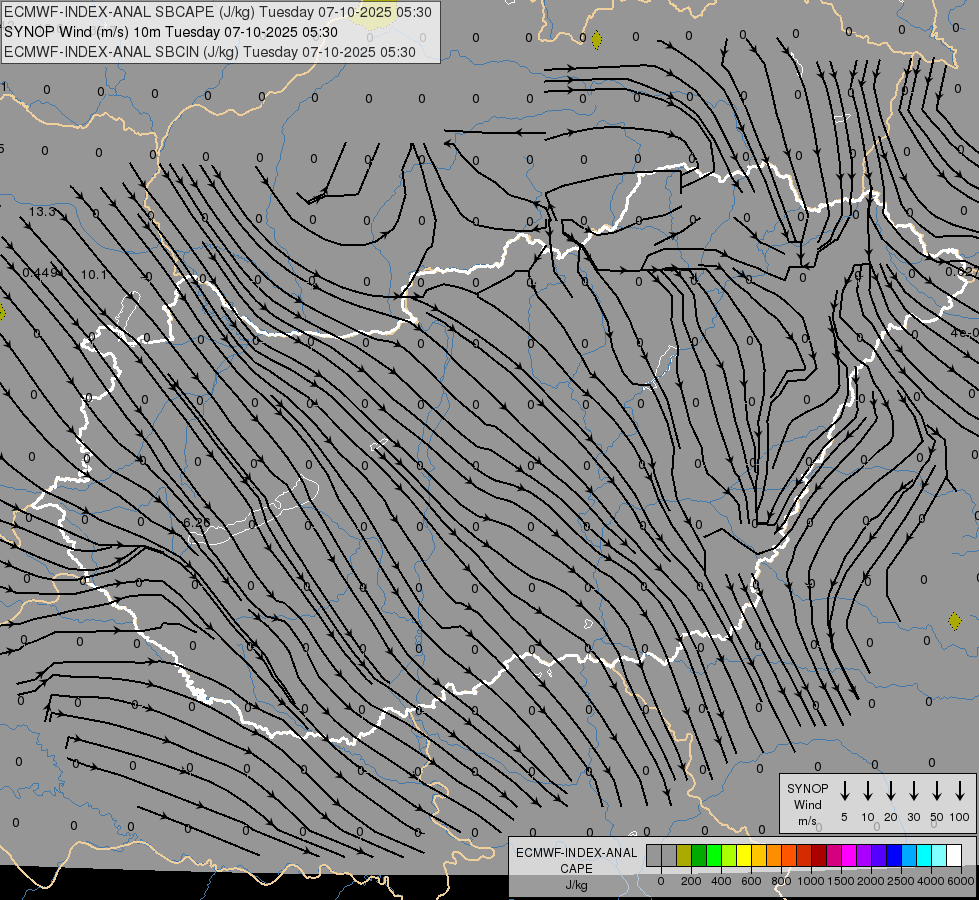This screenshot has width=979, height=900.
Task: Click the 0.449 value on the map
Action: coord(41,273)
